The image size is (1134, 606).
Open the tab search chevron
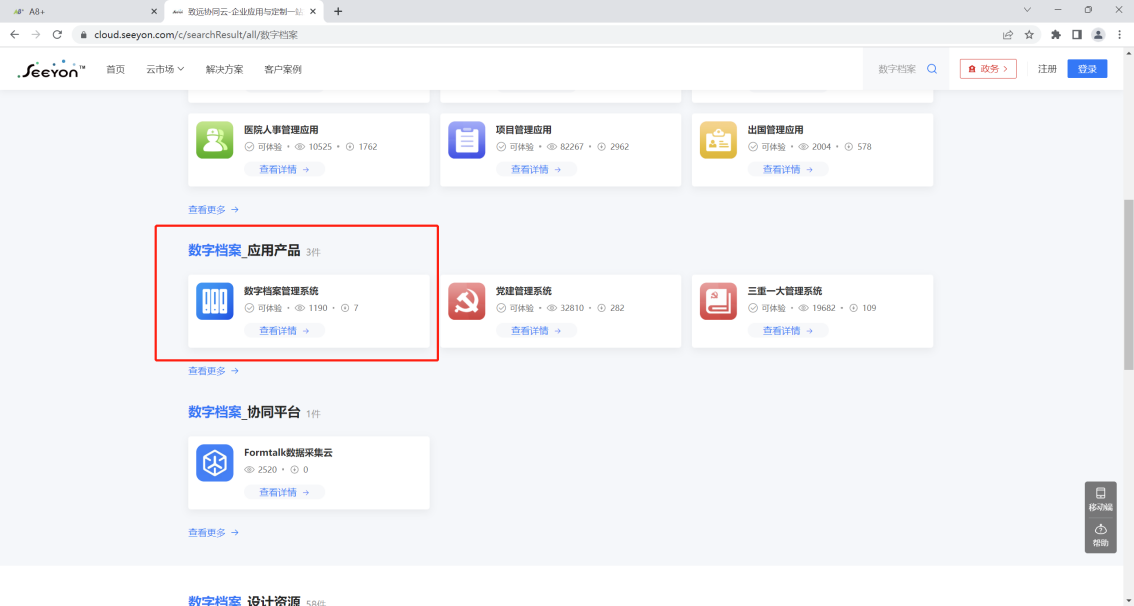(1027, 10)
